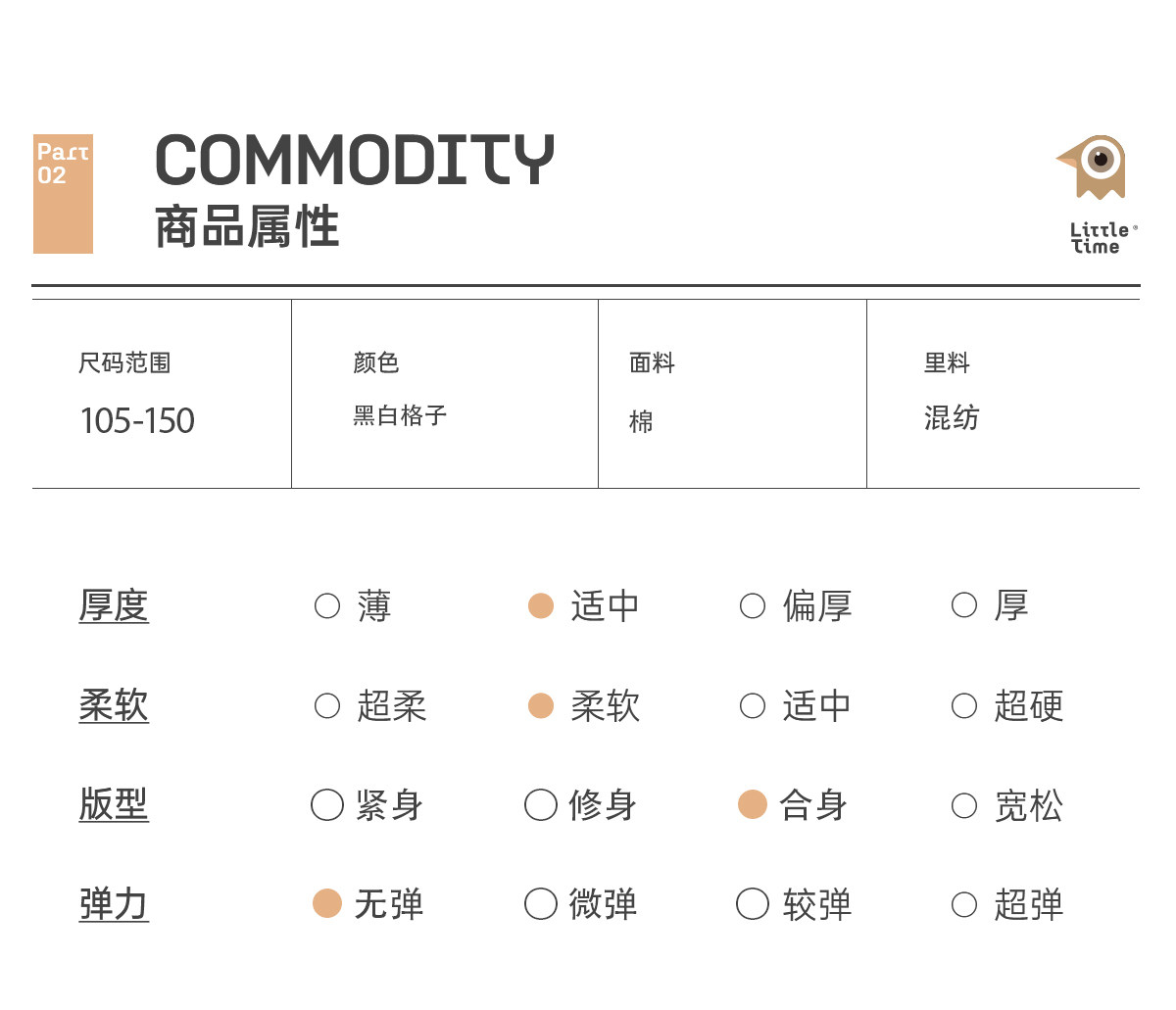Image resolution: width=1176 pixels, height=1010 pixels.
Task: Pick the 超弹 elasticity option
Action: (x=964, y=904)
